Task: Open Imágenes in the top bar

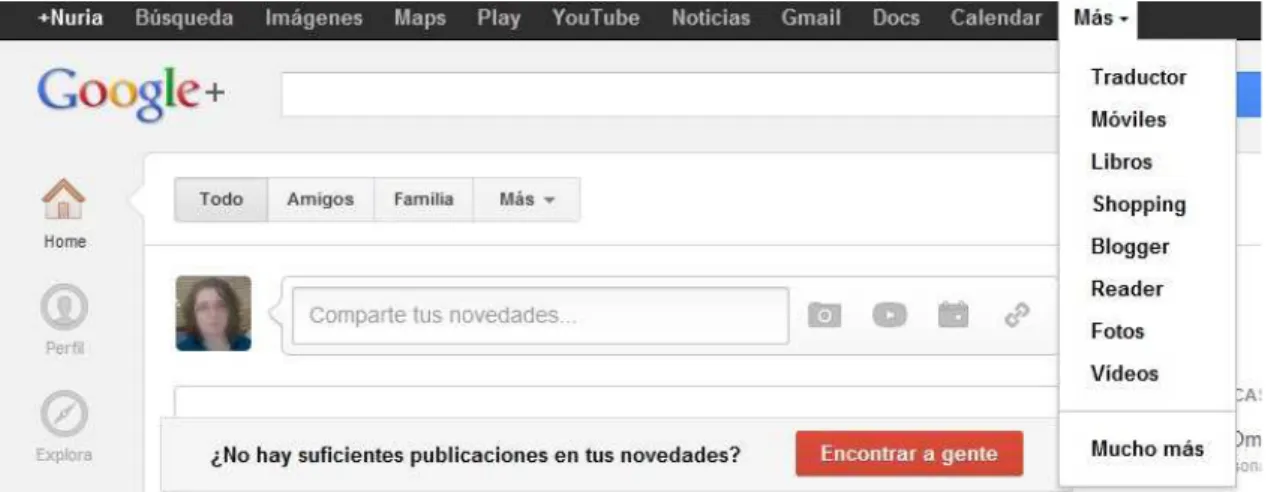Action: 313,18
